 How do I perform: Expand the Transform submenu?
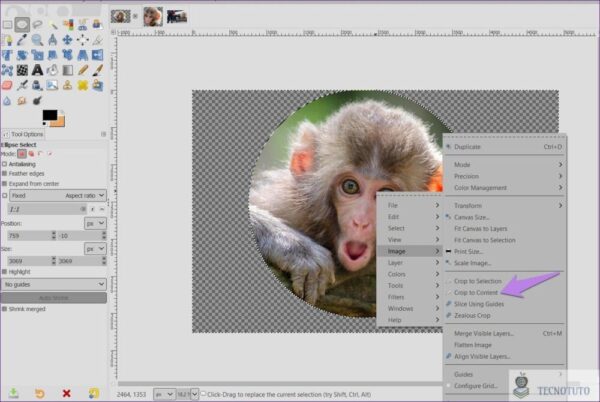[x=505, y=205]
